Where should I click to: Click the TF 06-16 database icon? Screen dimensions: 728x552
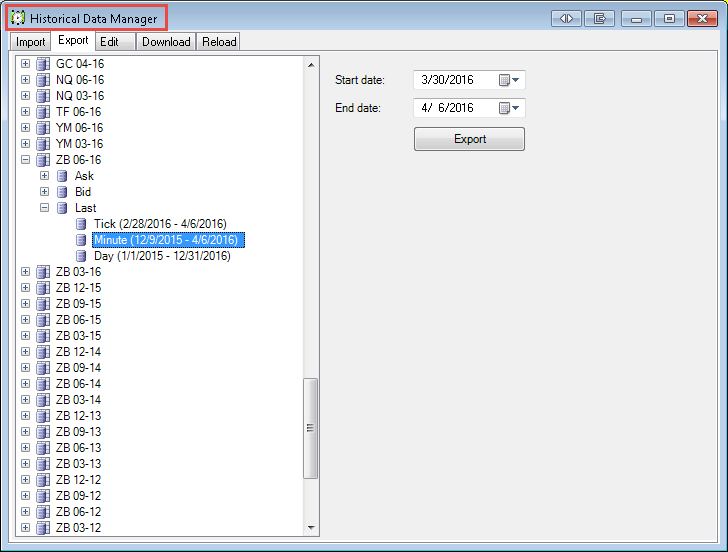(43, 112)
